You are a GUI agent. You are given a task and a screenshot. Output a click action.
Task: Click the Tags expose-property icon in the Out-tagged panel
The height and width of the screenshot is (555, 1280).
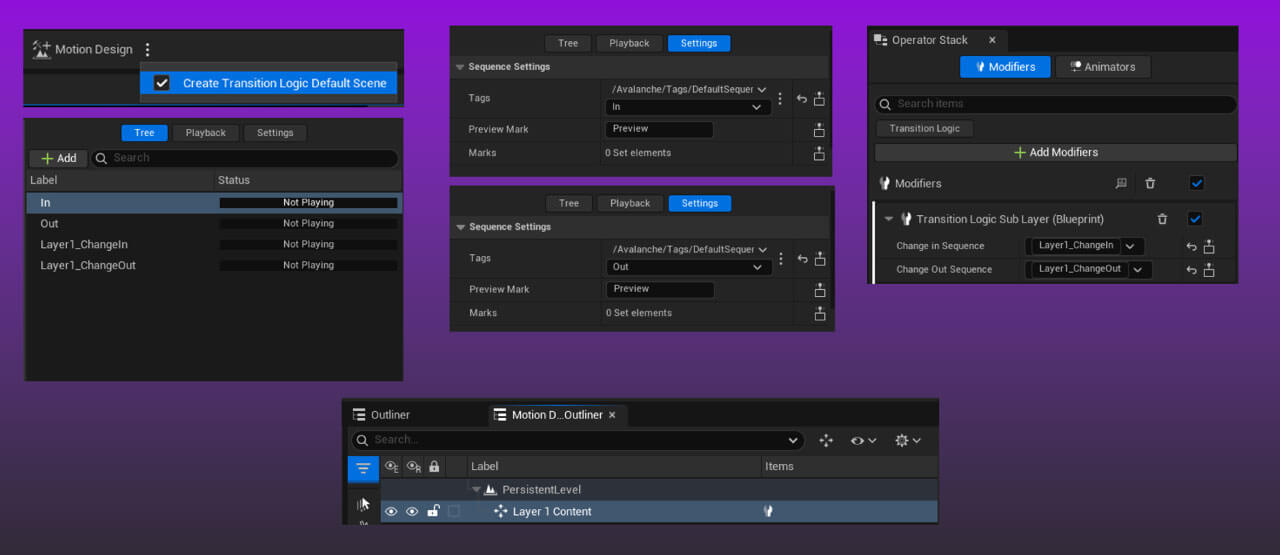coord(820,259)
